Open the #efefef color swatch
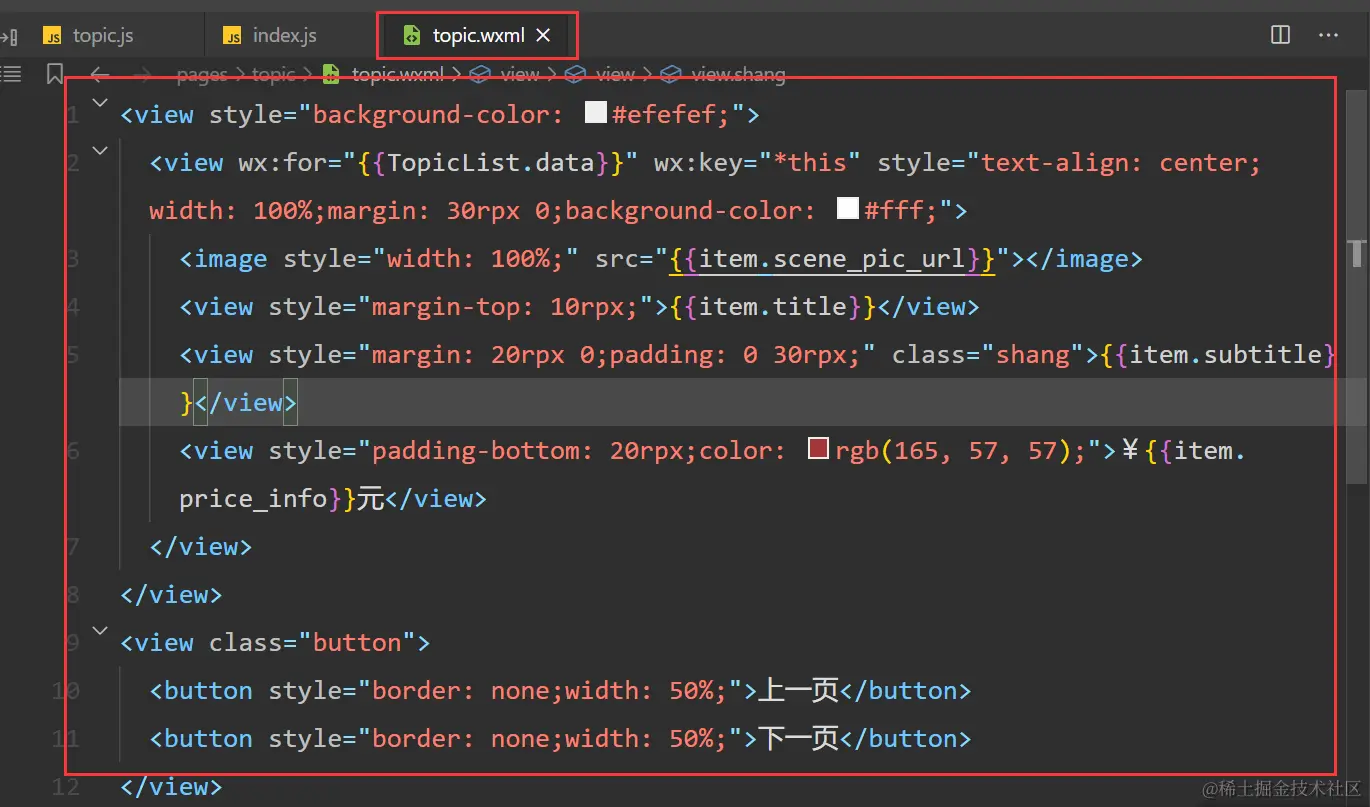This screenshot has height=807, width=1370. point(596,112)
